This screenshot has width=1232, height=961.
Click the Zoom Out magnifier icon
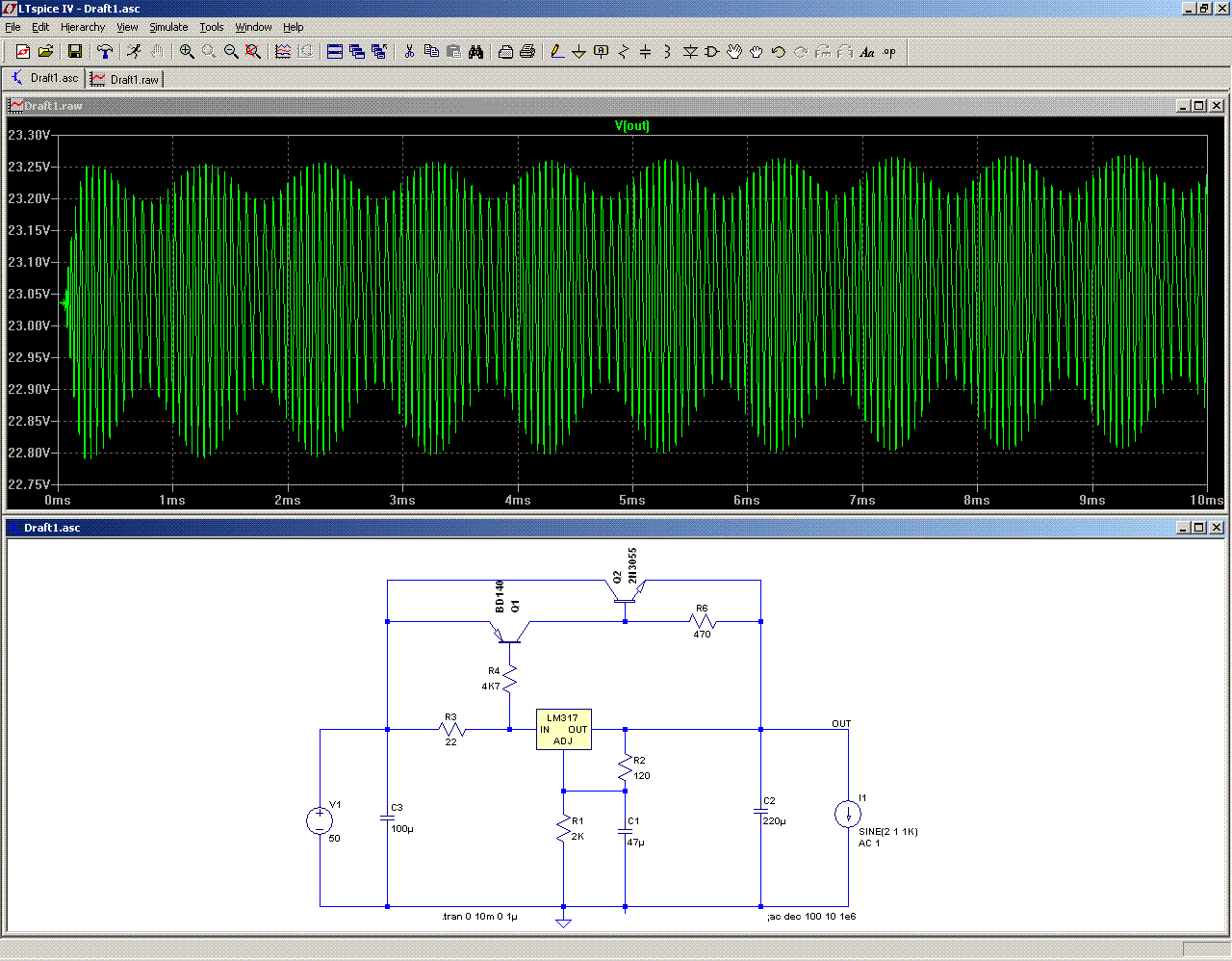[231, 52]
